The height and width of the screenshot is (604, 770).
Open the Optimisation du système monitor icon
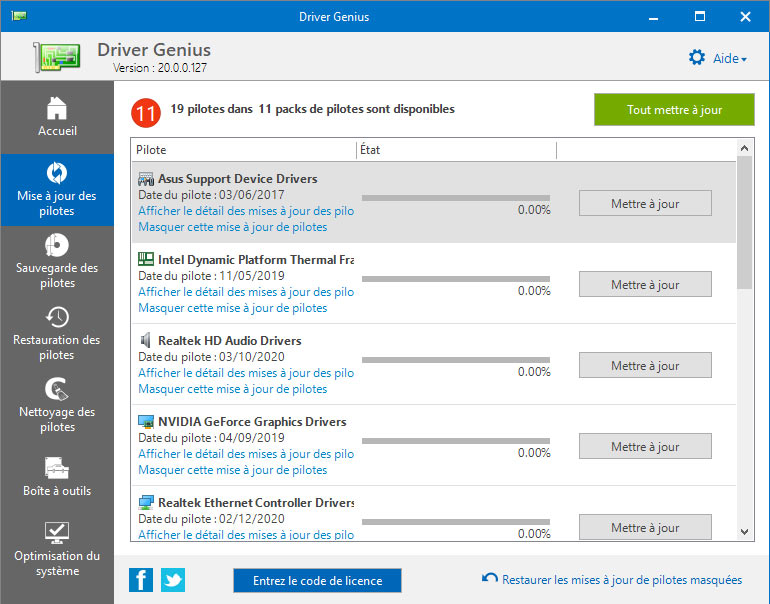click(x=57, y=533)
